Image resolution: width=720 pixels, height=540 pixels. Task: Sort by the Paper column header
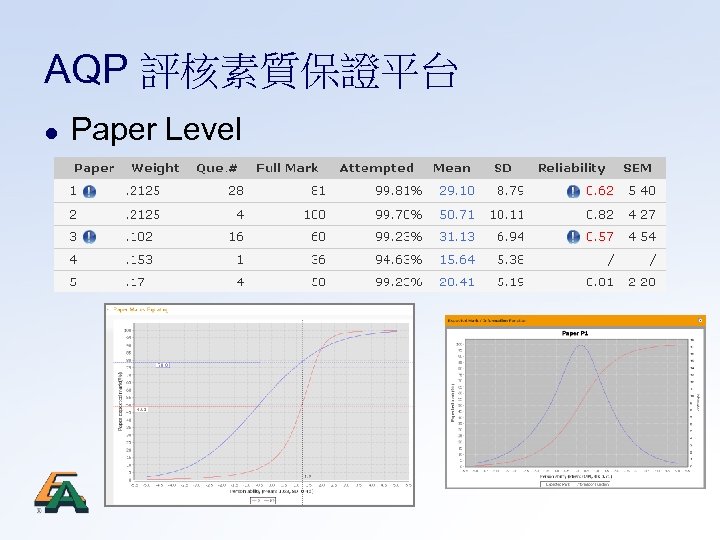tap(94, 168)
